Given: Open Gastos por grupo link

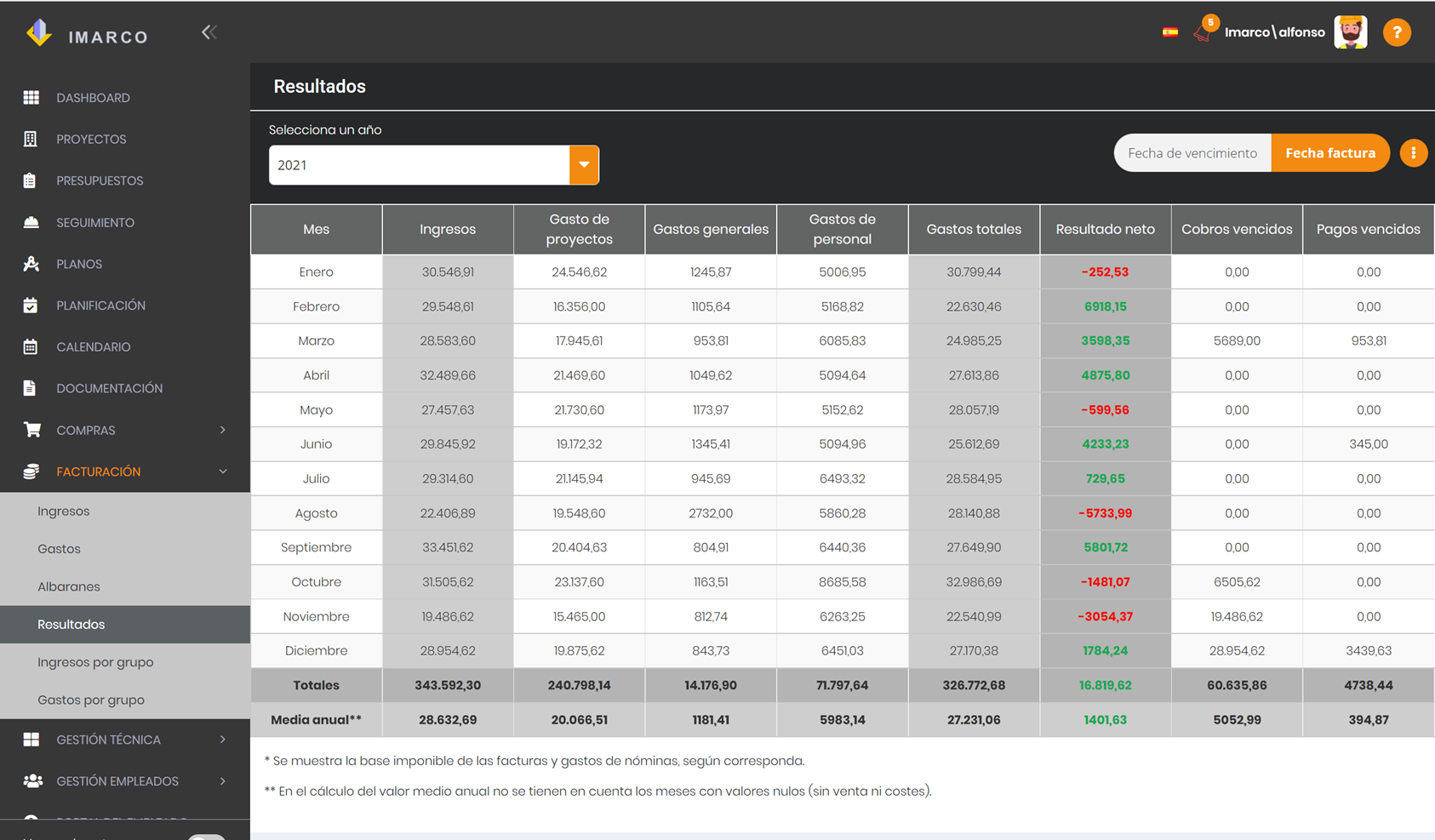Looking at the screenshot, I should point(91,700).
